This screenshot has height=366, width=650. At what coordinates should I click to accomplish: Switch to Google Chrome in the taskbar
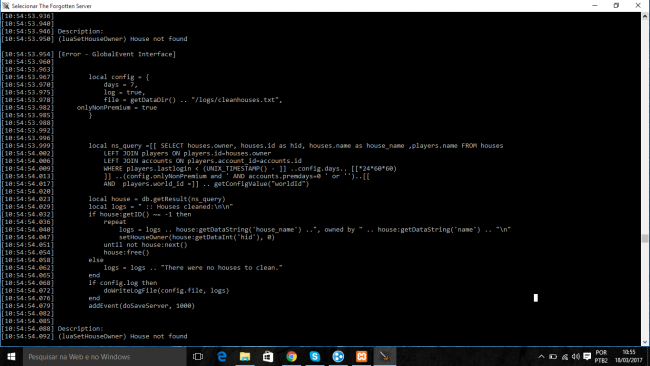291,356
